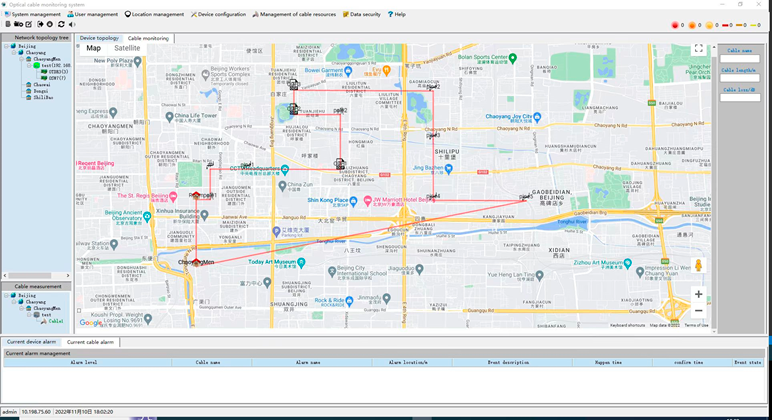Click the speaker sound icon in toolbar

71,25
